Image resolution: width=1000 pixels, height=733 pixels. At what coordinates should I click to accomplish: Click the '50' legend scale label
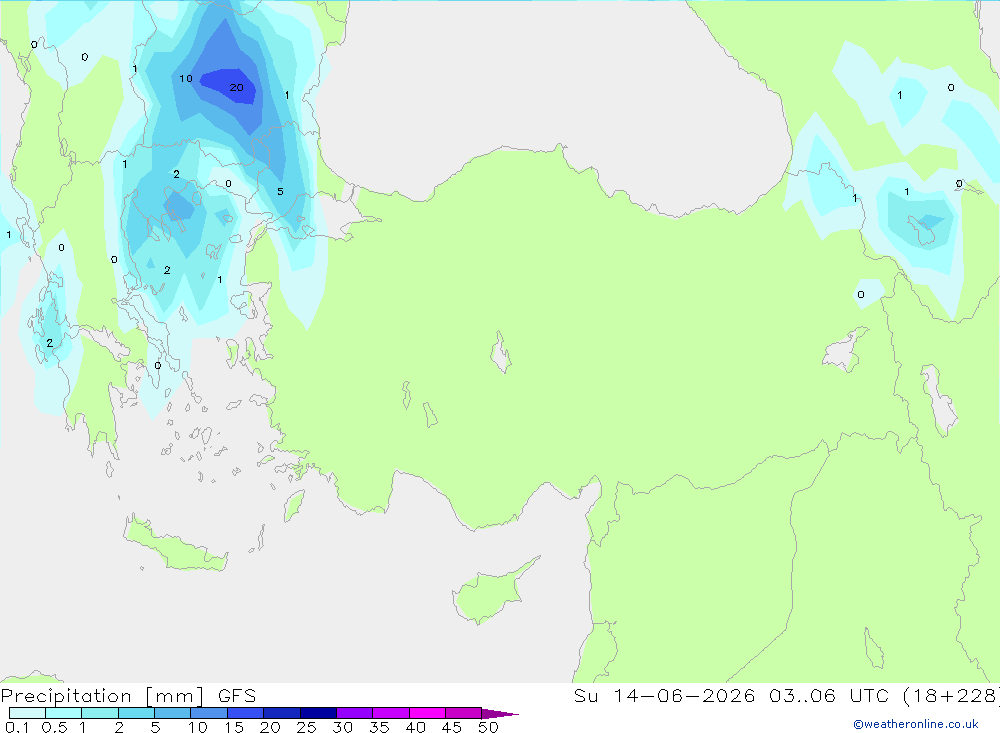(488, 727)
